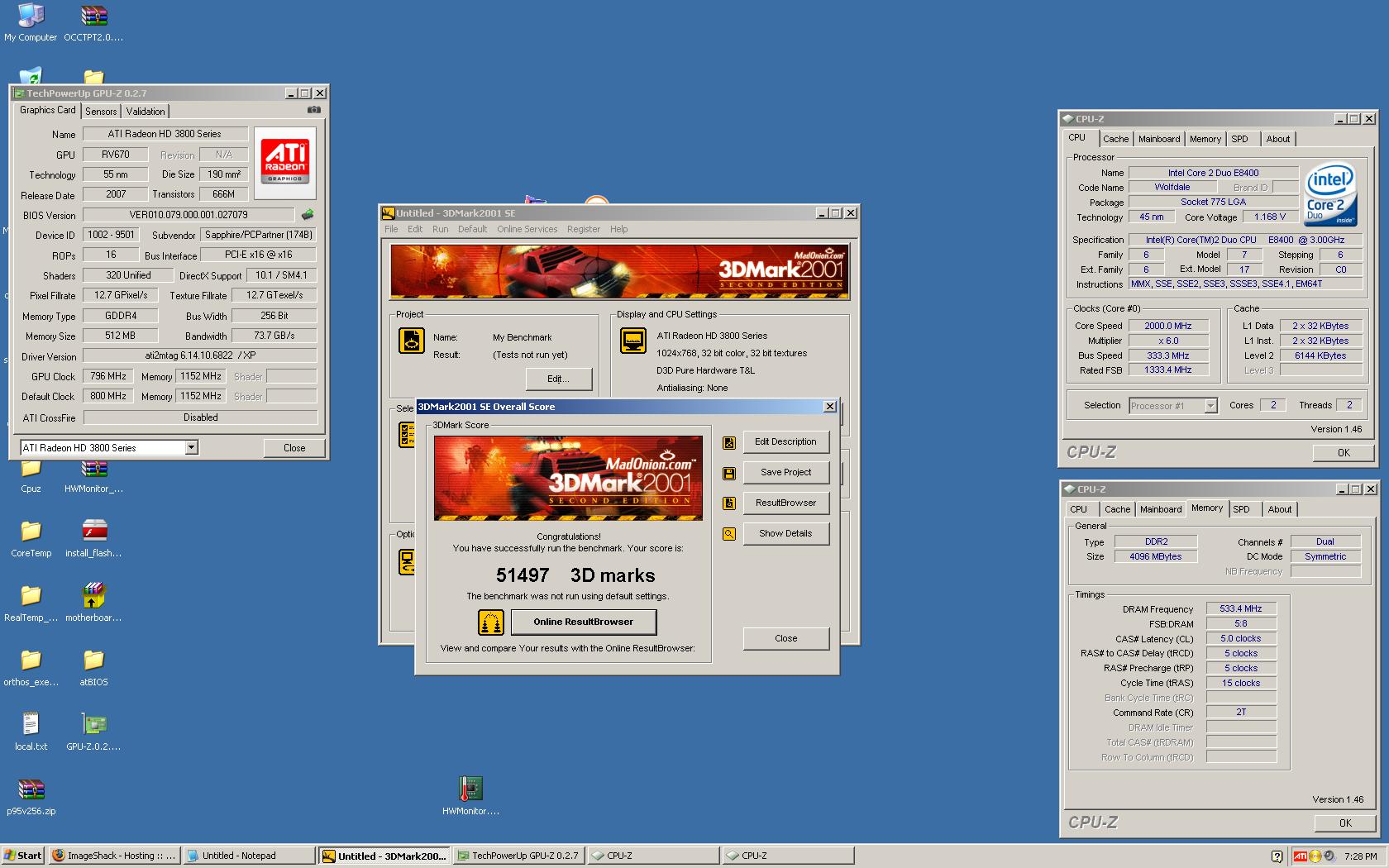
Task: Click the 3DMark2001 banner image in score dialog
Action: tap(568, 478)
